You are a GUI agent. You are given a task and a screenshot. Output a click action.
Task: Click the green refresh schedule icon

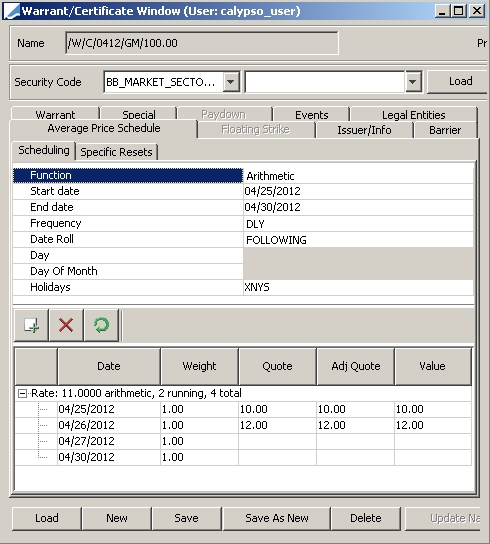point(101,325)
